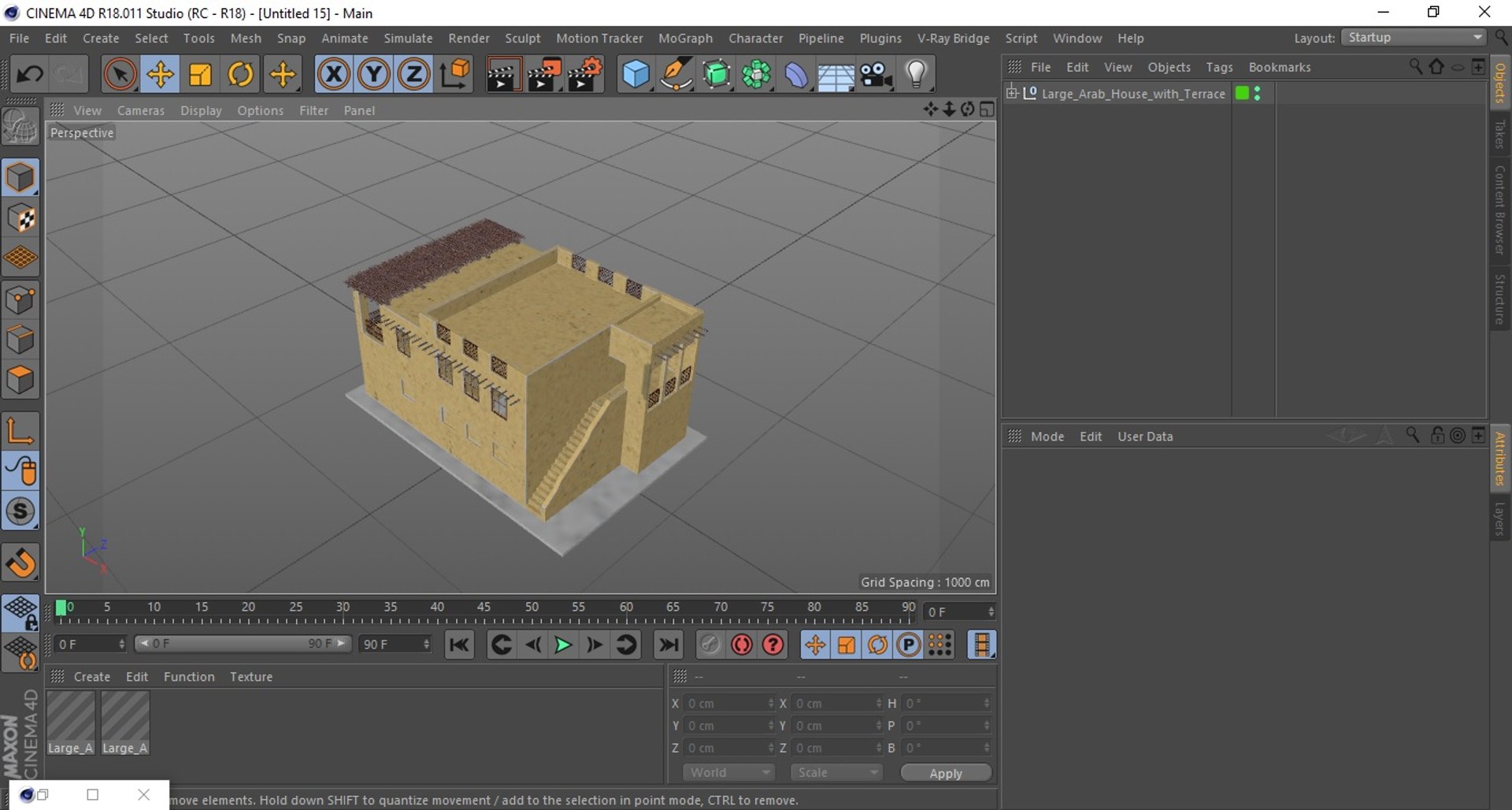Open the World coordinate dropdown

click(x=729, y=773)
